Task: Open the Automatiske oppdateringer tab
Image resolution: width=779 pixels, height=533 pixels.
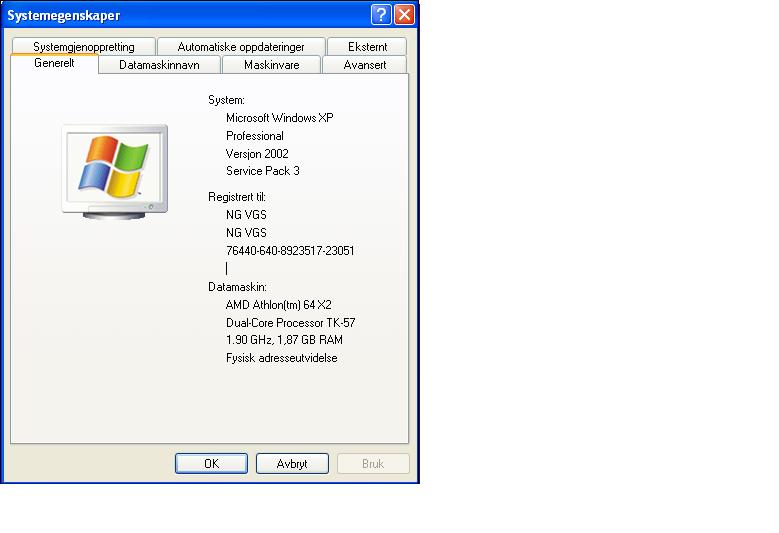Action: 241,47
